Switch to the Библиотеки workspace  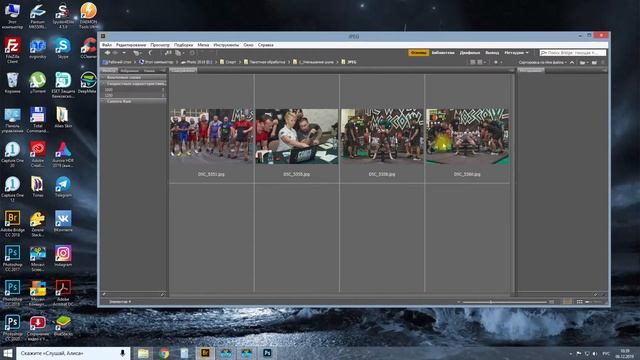click(443, 53)
